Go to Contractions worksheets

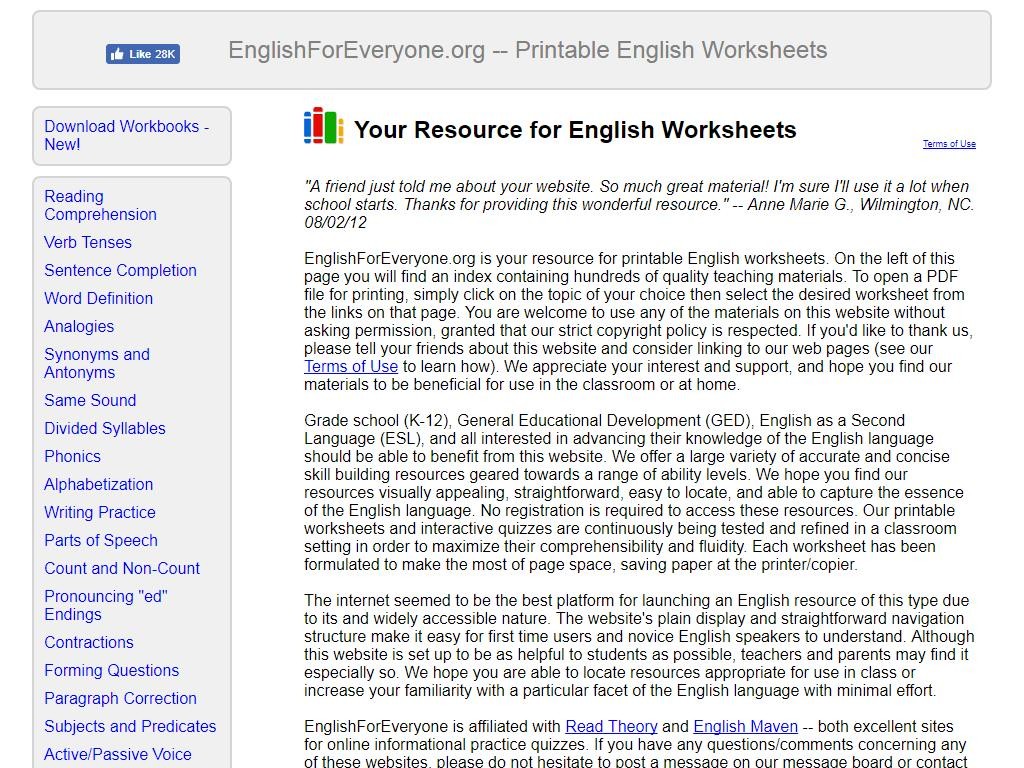coord(89,643)
